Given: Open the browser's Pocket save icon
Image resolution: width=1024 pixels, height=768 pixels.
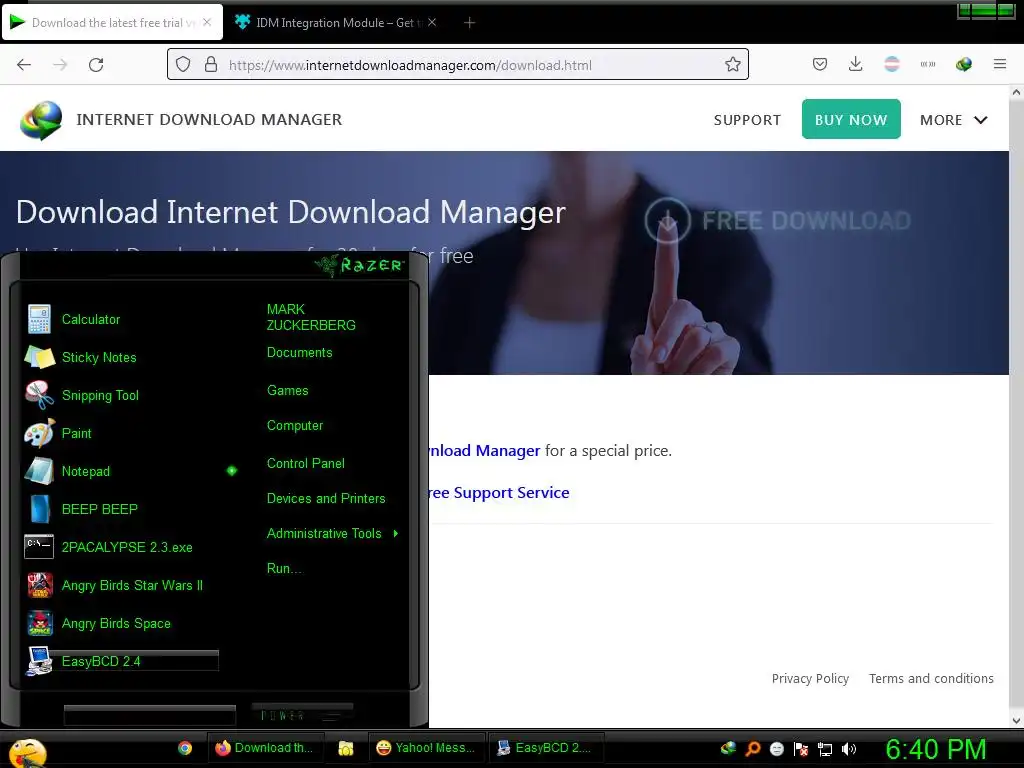Looking at the screenshot, I should (820, 64).
